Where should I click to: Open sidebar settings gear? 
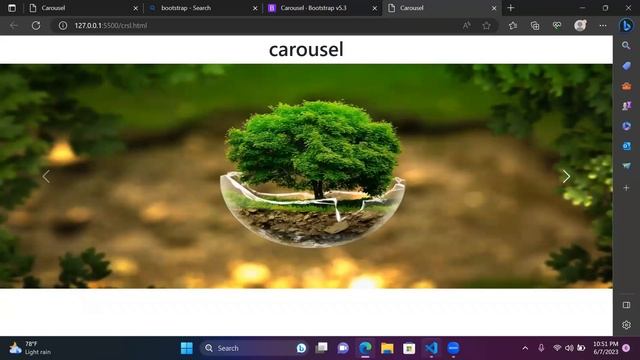626,325
